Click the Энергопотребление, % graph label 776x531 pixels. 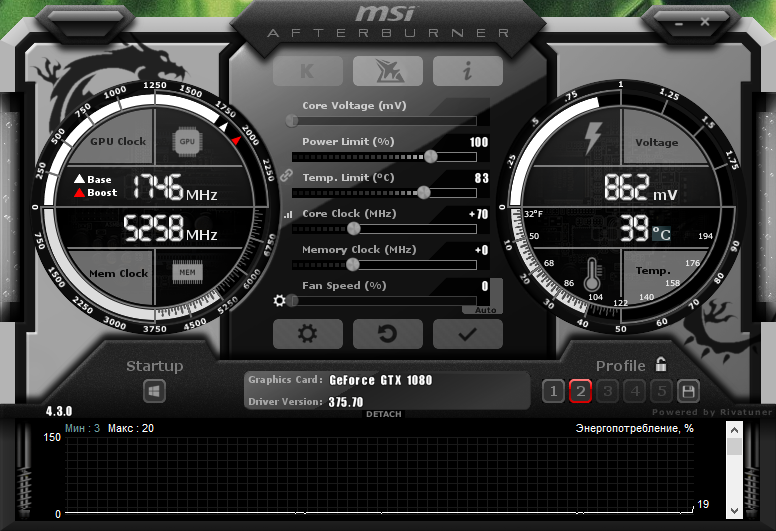tap(634, 429)
